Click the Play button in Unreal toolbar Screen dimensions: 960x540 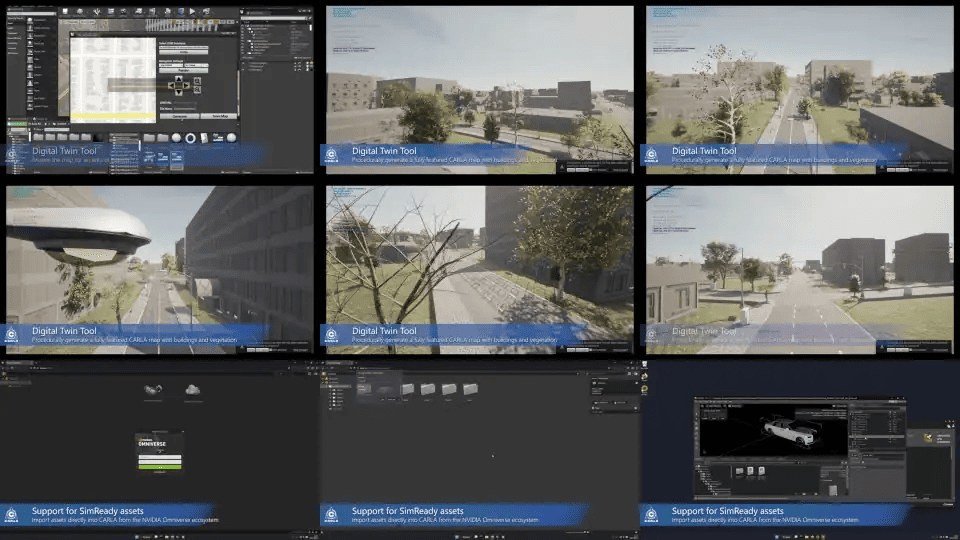pyautogui.click(x=192, y=11)
